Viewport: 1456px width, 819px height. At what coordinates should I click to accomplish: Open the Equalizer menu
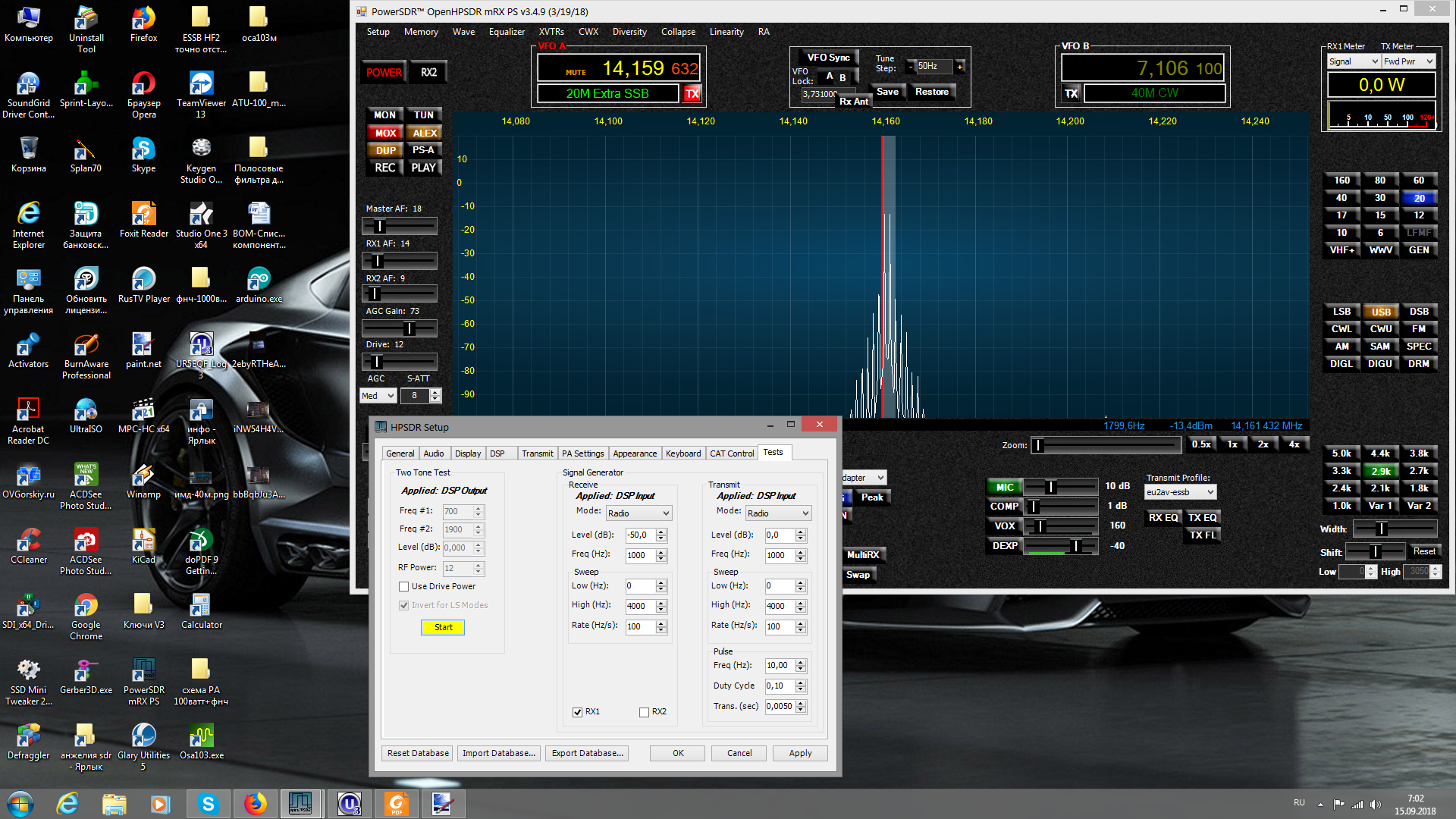point(506,32)
